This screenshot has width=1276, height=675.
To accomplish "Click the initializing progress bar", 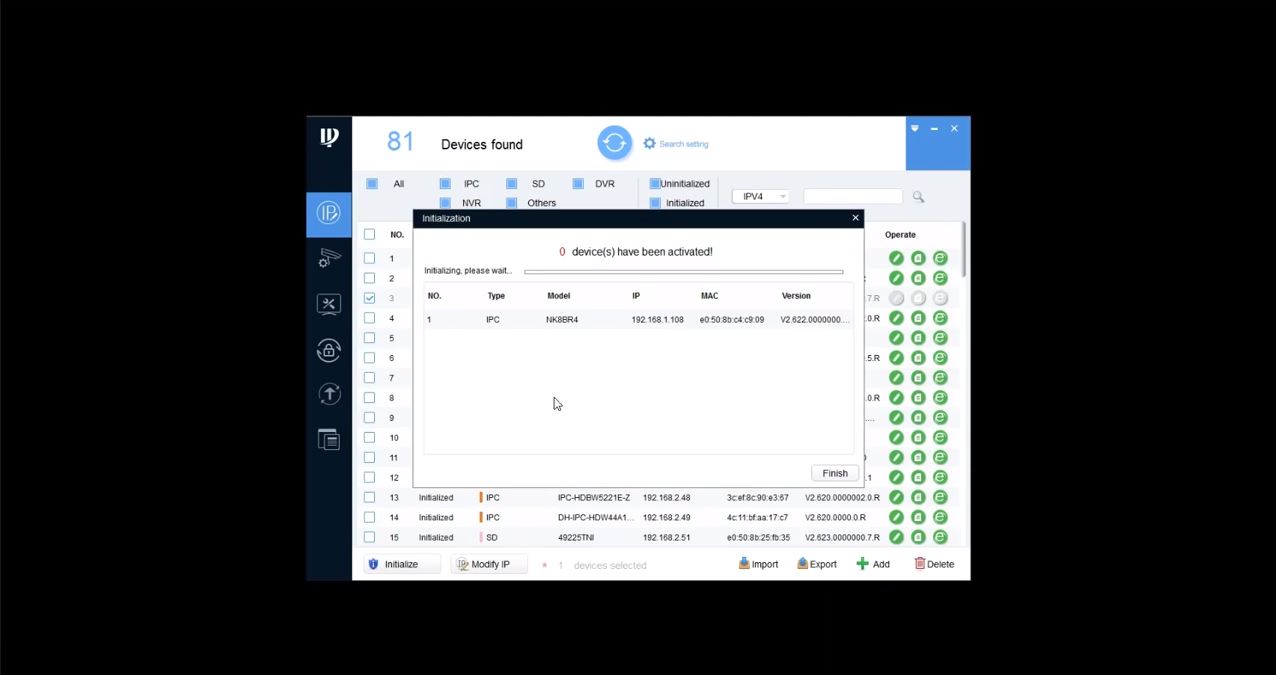I will 683,271.
